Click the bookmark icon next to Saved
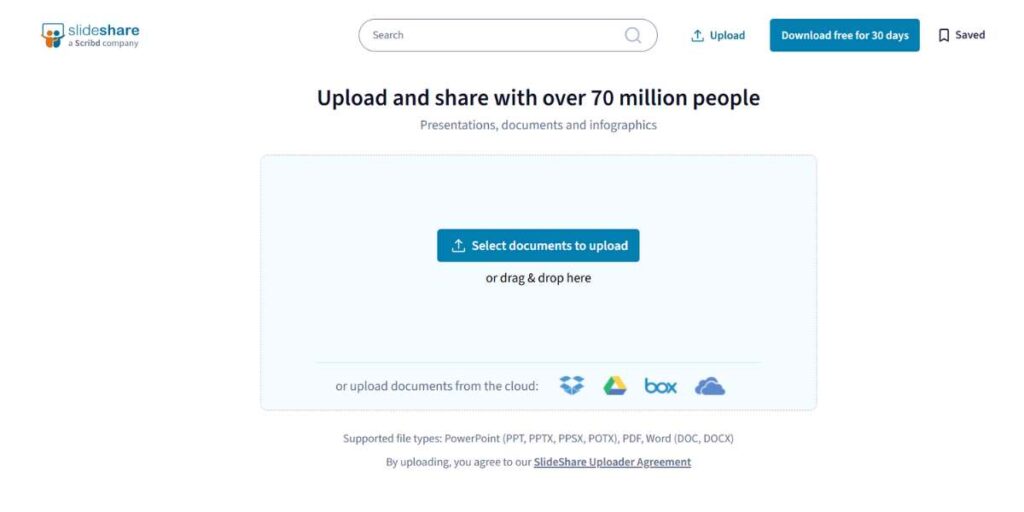Viewport: 1024px width, 512px height. [x=944, y=35]
